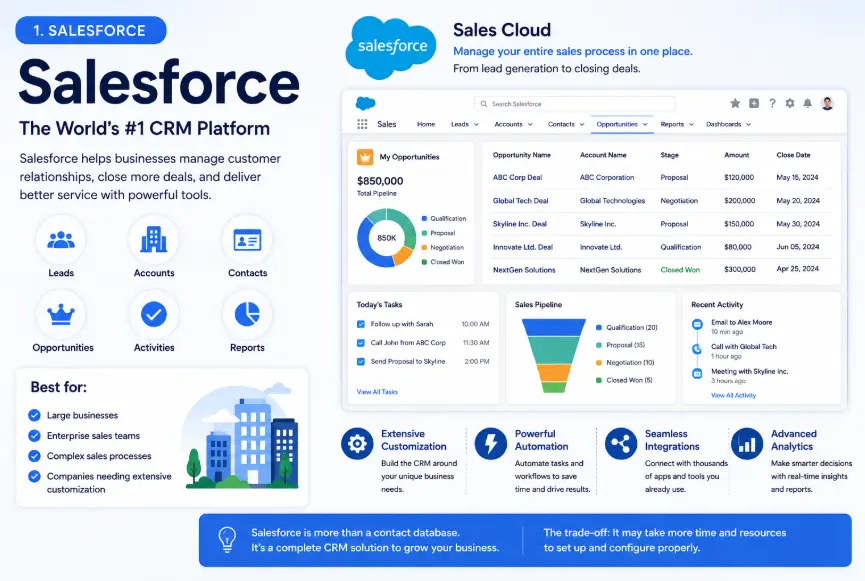
Task: Toggle the Send Proposal to Skyline checkbox
Action: coord(361,362)
